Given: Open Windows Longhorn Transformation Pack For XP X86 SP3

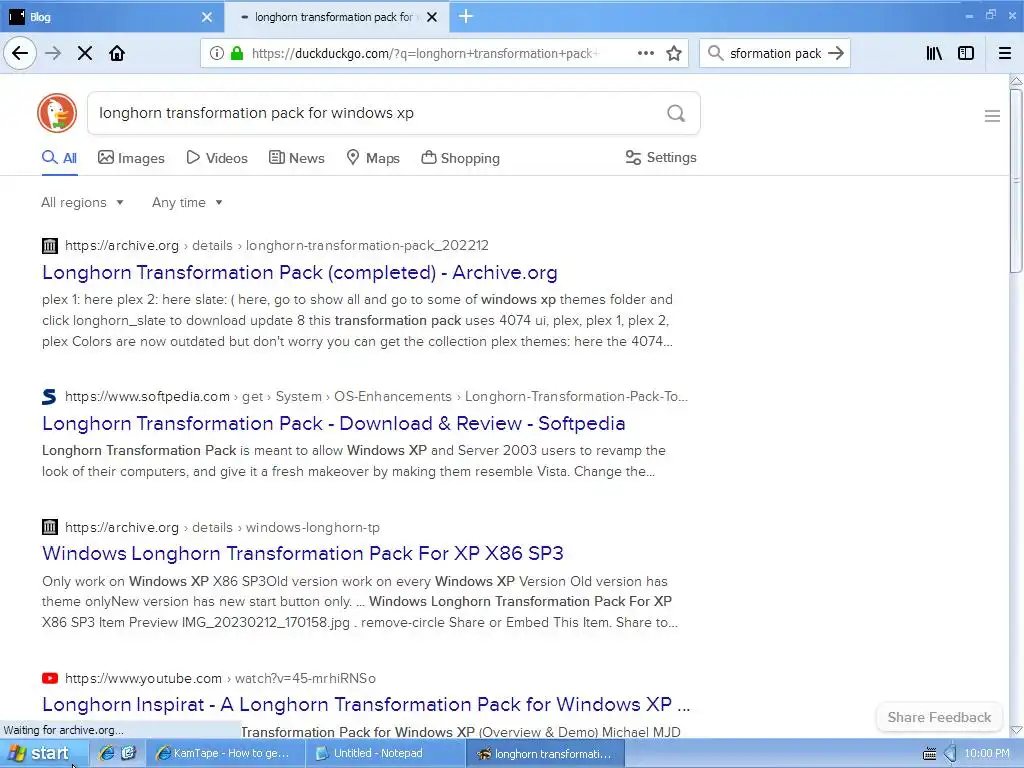Looking at the screenshot, I should [303, 553].
